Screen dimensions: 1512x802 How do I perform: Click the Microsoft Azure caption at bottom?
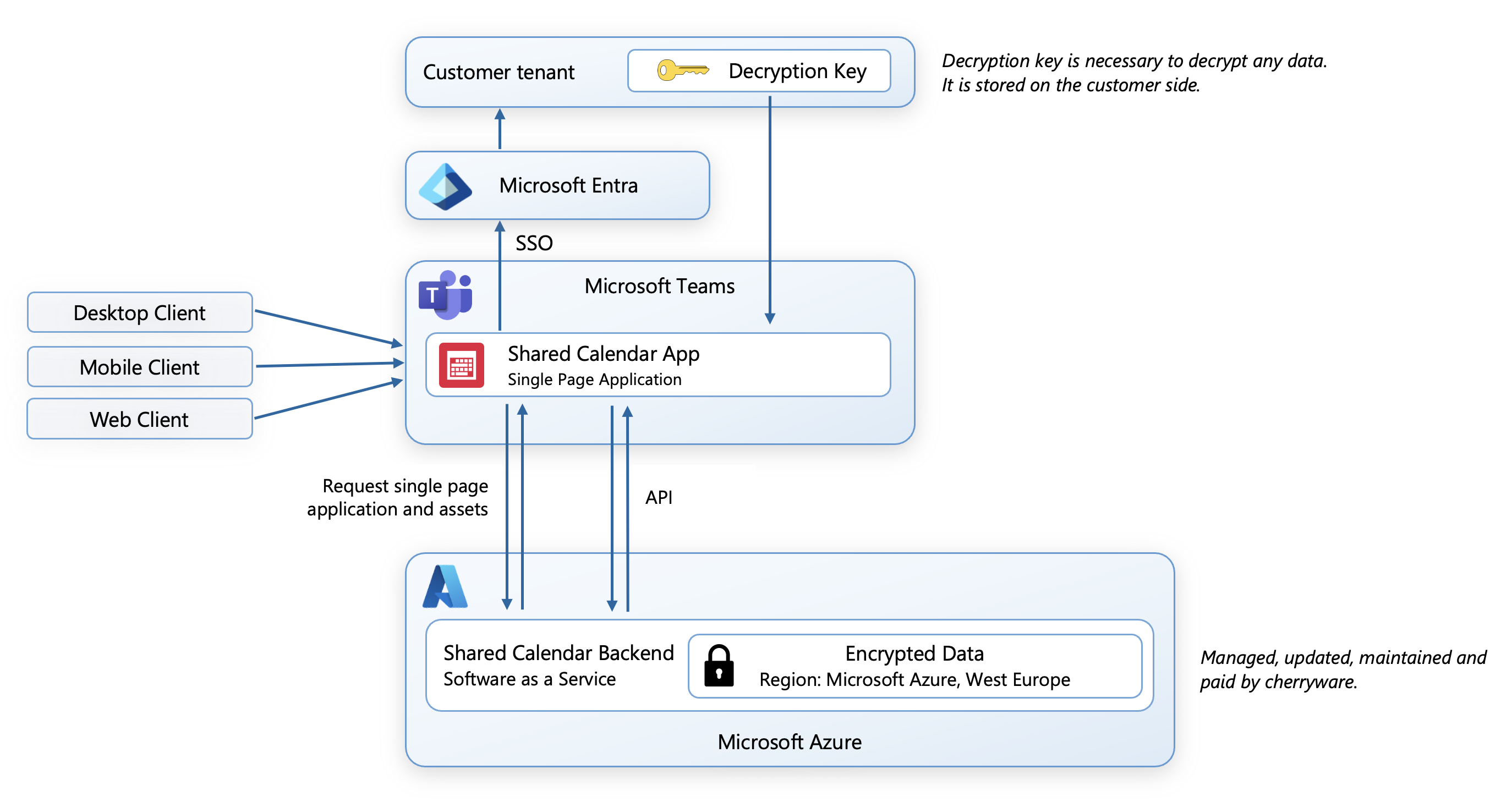pos(790,741)
